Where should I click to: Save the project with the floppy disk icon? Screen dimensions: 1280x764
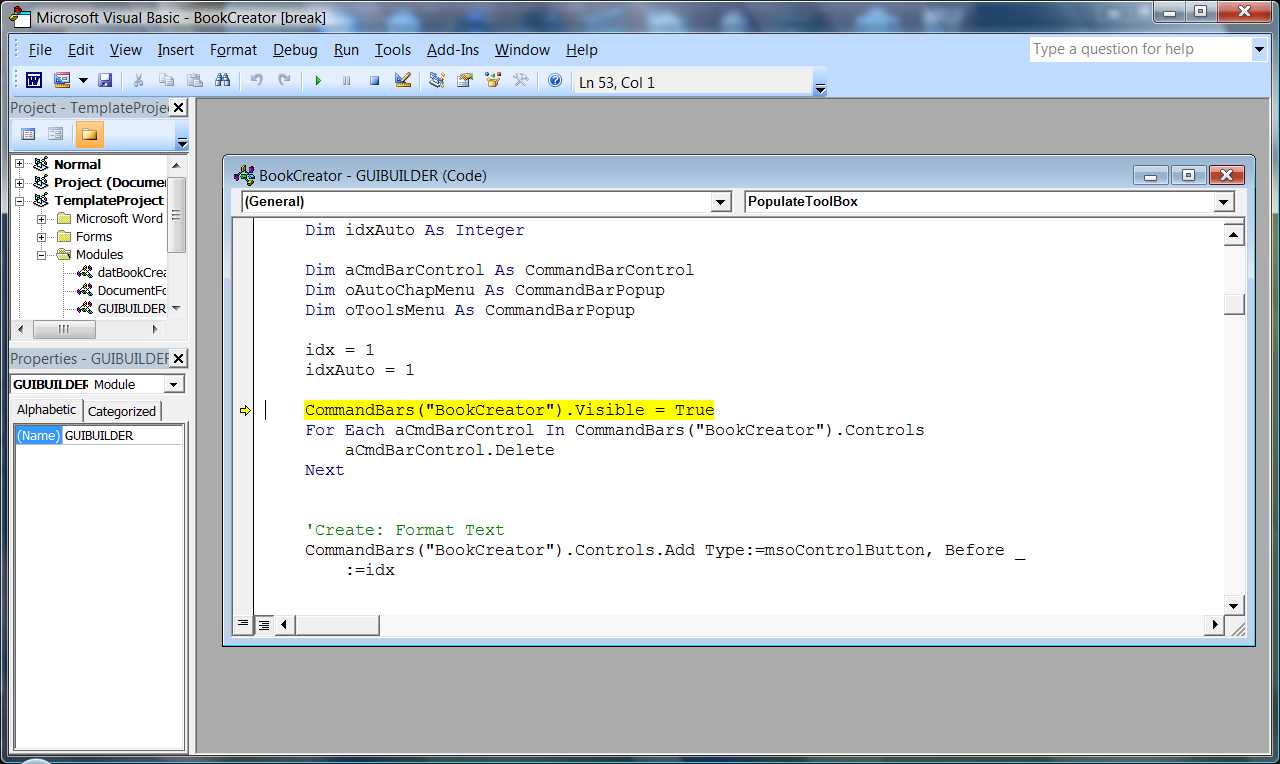coord(104,81)
